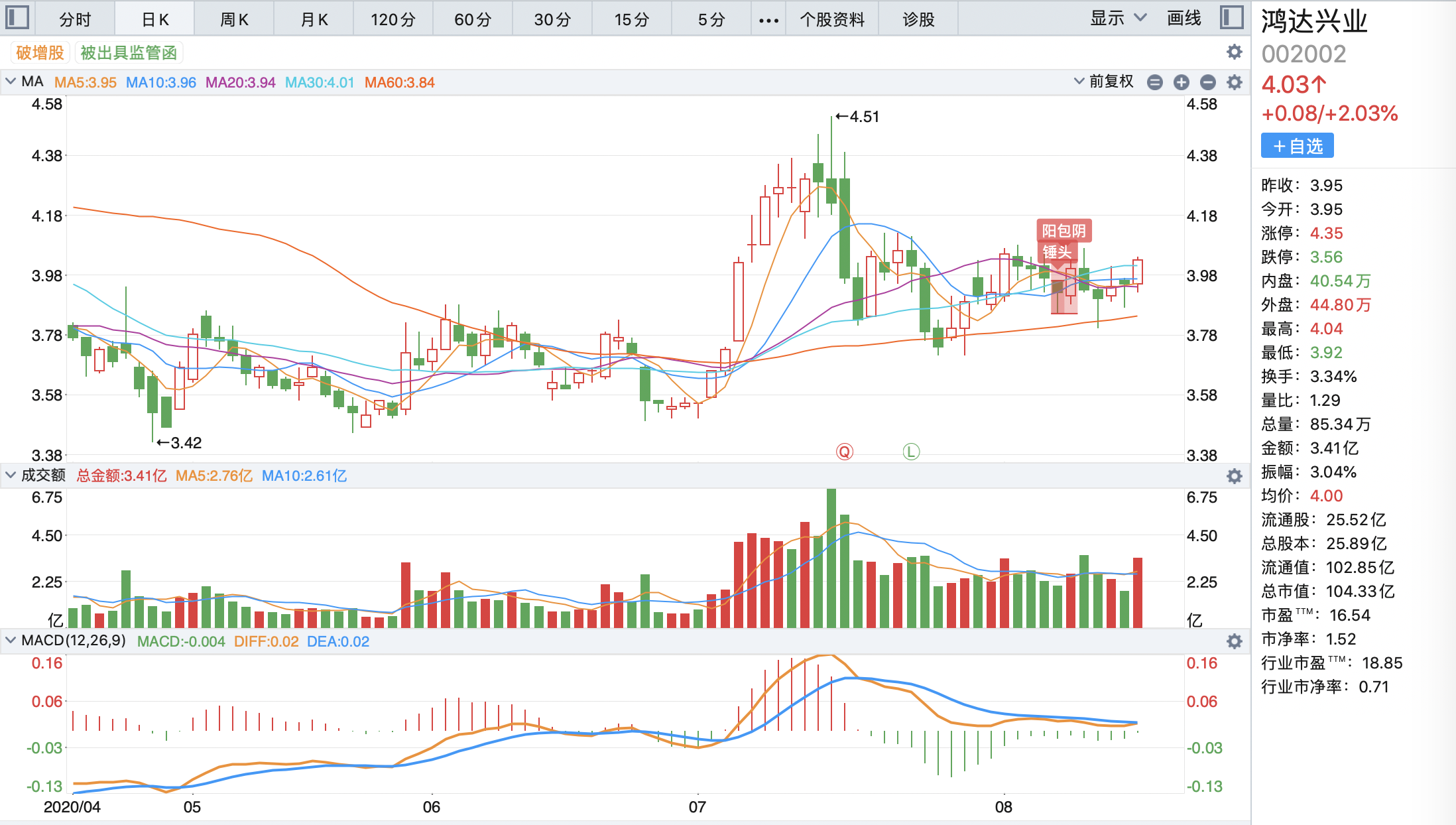Open the MACD panel settings gear

[x=1235, y=641]
